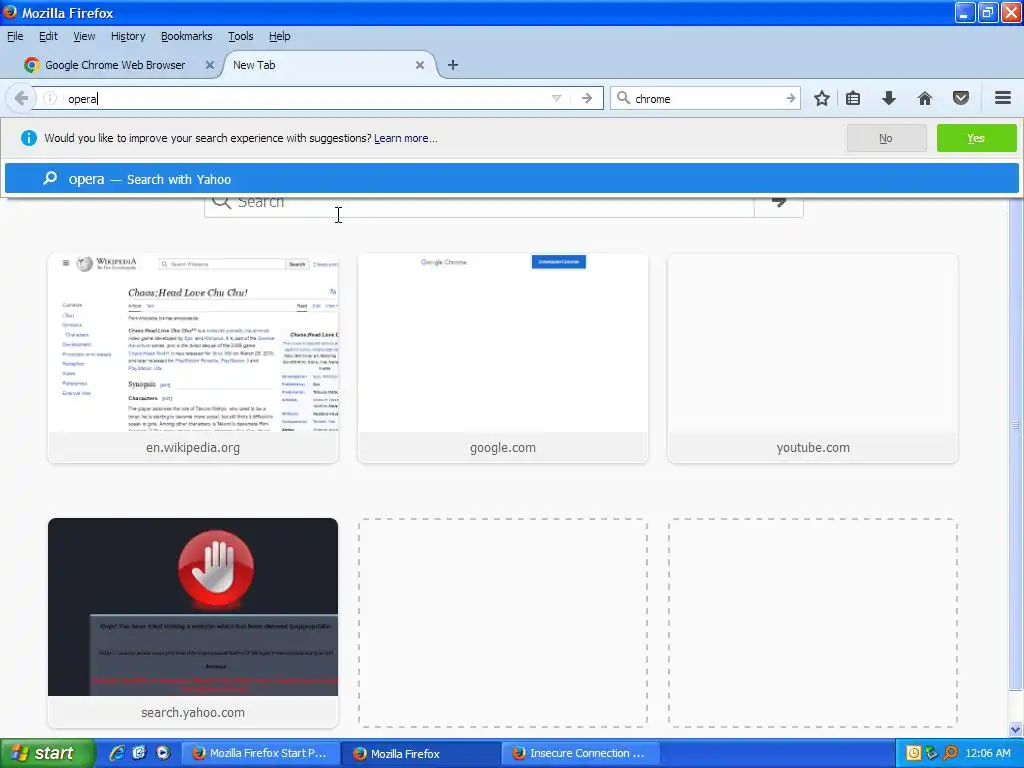Open the Help menu

tap(280, 36)
